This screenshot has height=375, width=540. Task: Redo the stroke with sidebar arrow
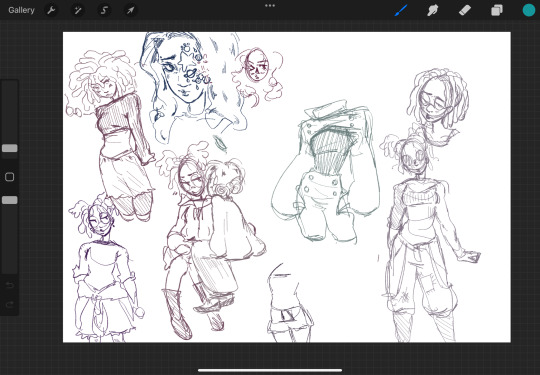pos(10,304)
